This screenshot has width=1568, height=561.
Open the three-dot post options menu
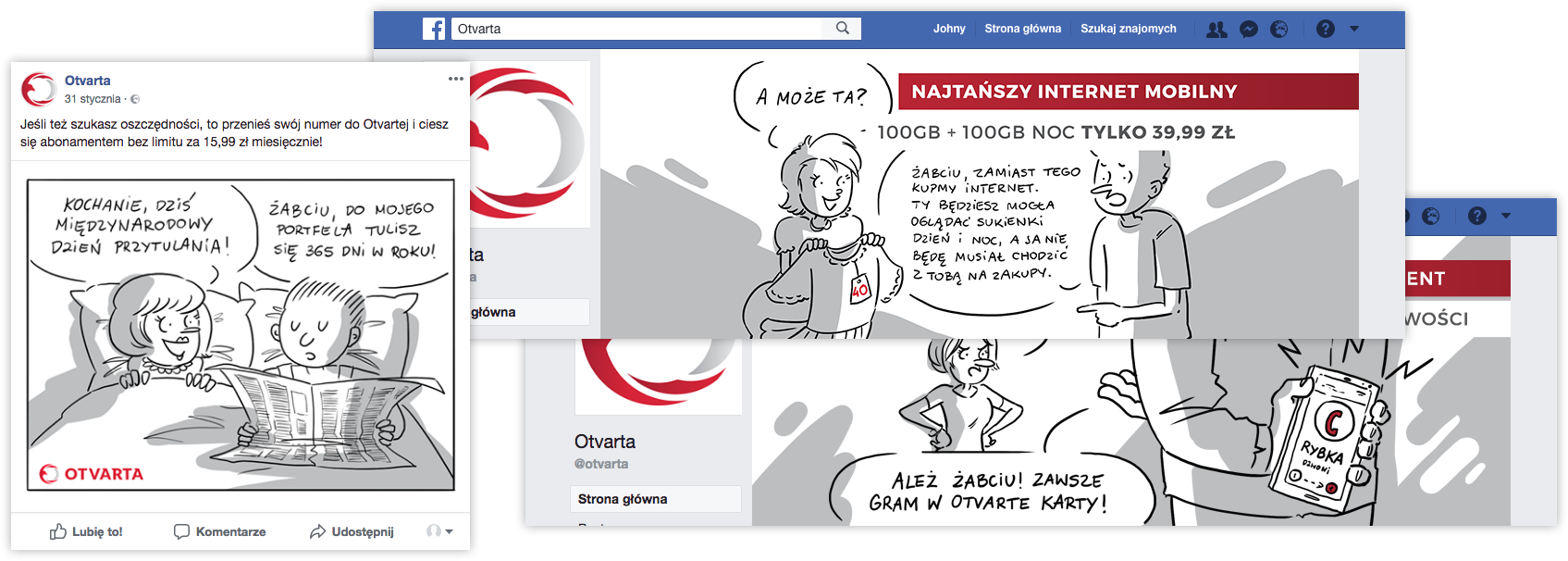click(456, 79)
